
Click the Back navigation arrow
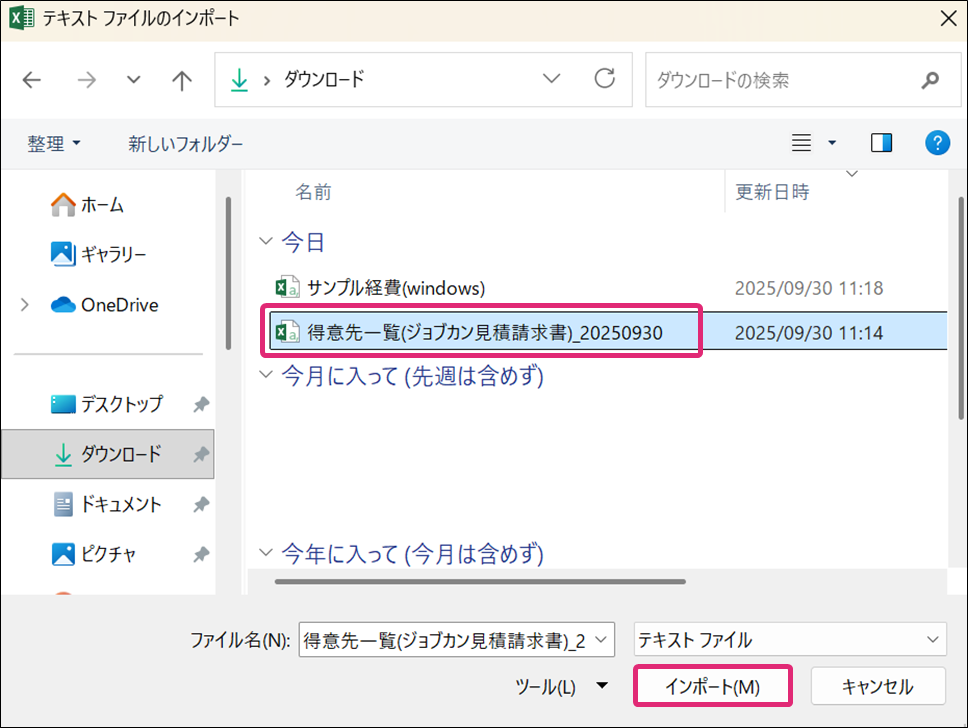[x=32, y=80]
